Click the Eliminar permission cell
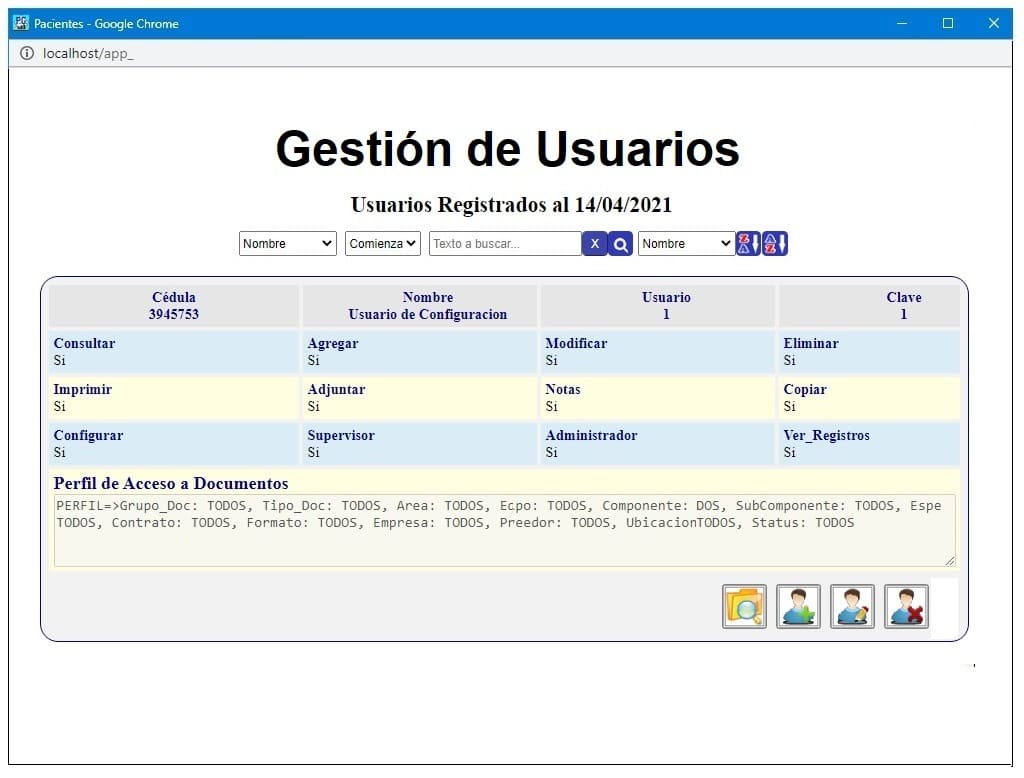Image resolution: width=1024 pixels, height=778 pixels. coord(870,351)
